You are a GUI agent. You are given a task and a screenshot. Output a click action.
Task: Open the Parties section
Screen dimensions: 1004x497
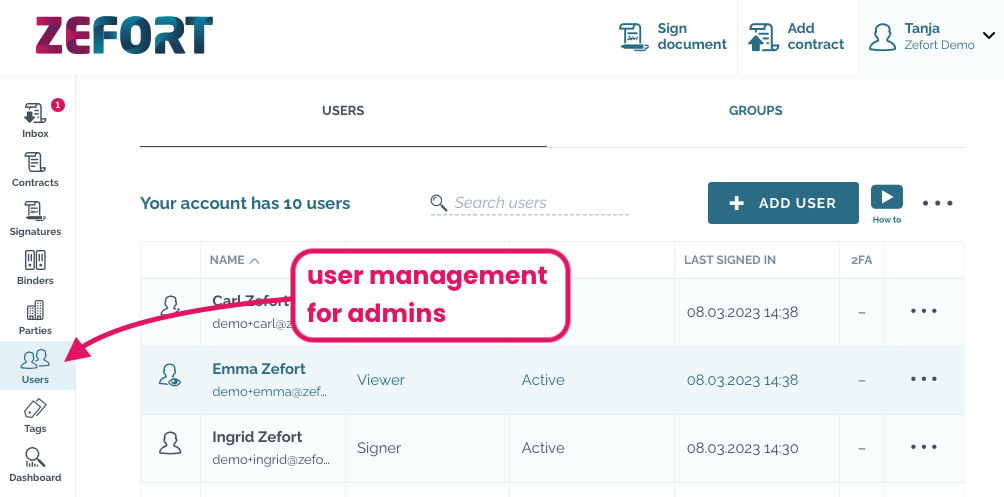tap(35, 317)
